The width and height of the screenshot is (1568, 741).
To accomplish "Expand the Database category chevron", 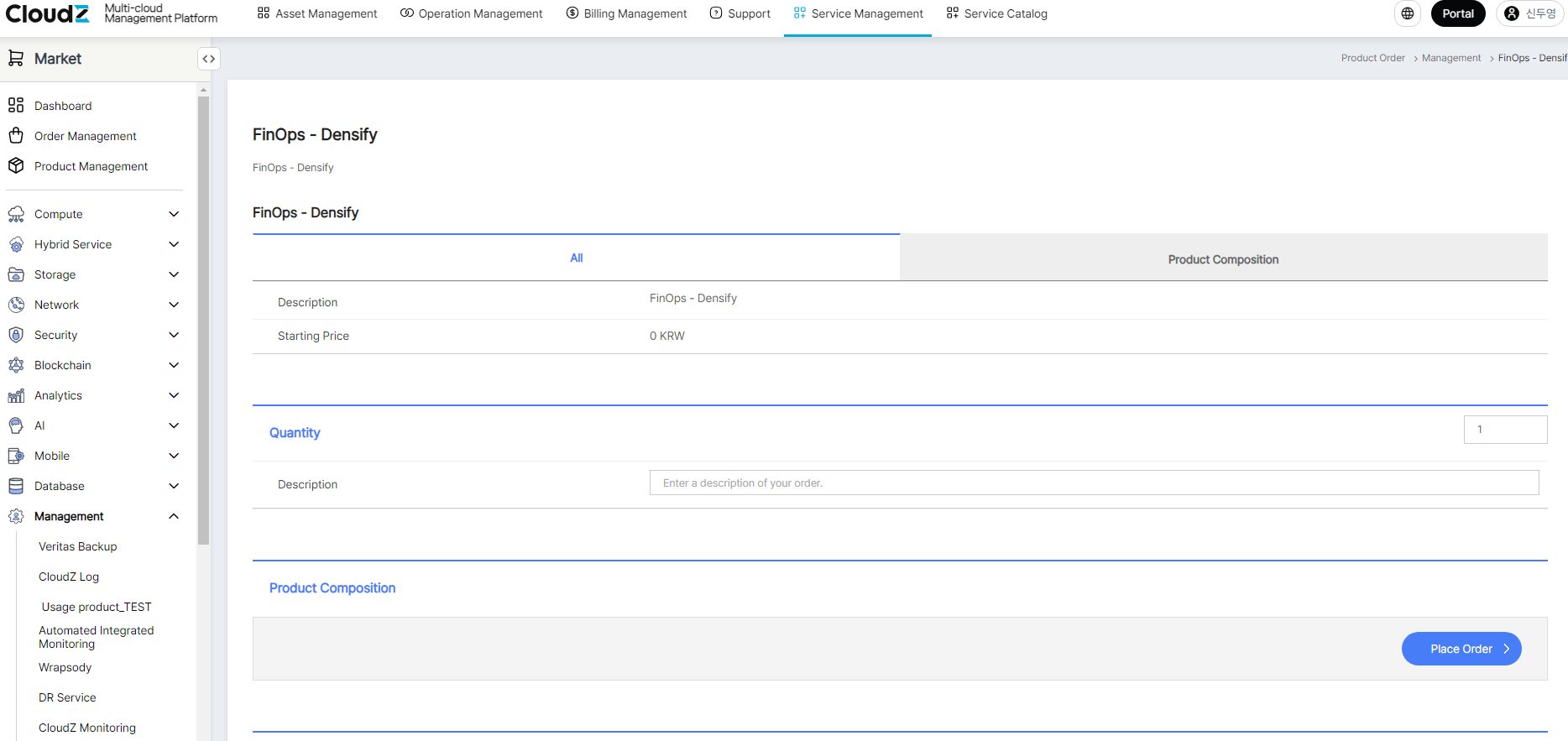I will [x=174, y=486].
